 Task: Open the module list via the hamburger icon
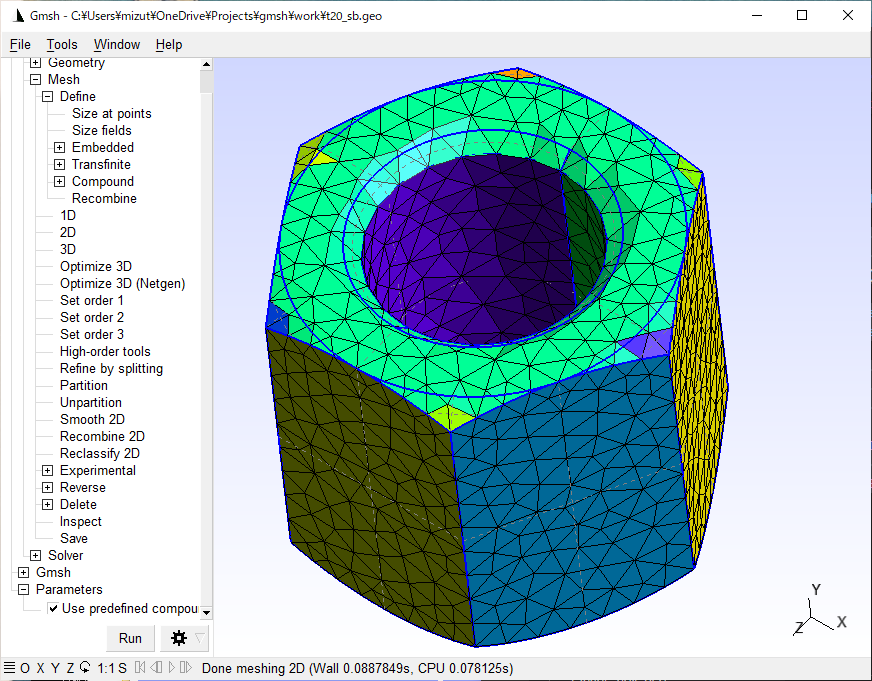8,668
